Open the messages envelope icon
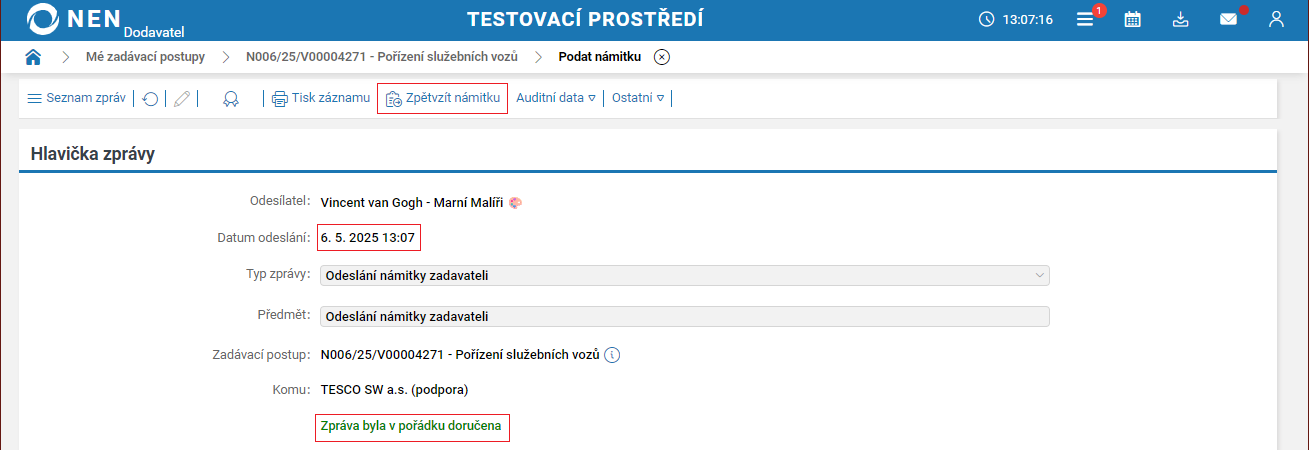 pyautogui.click(x=1229, y=19)
